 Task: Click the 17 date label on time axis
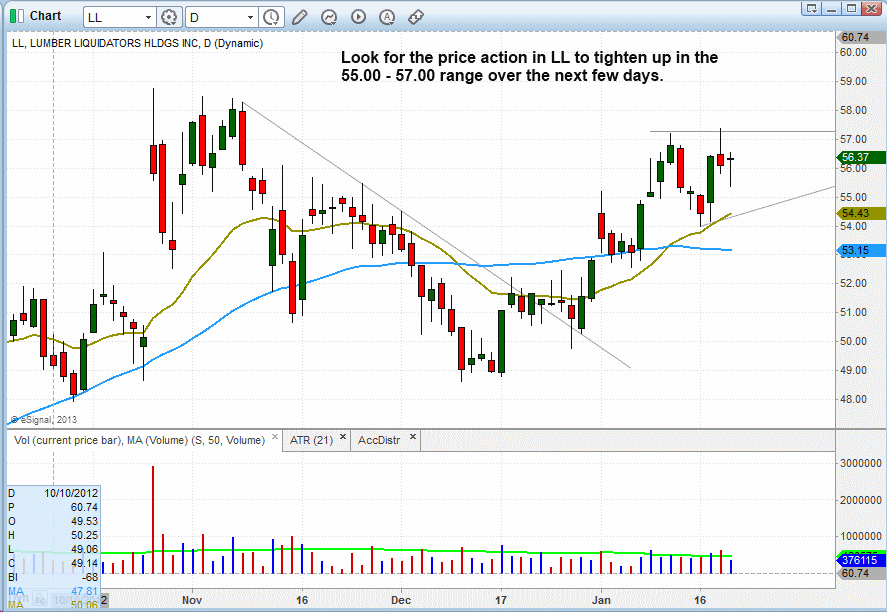pos(501,600)
